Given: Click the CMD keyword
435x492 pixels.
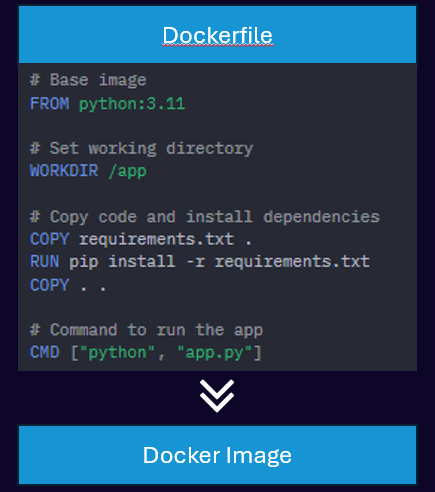Looking at the screenshot, I should pos(44,352).
